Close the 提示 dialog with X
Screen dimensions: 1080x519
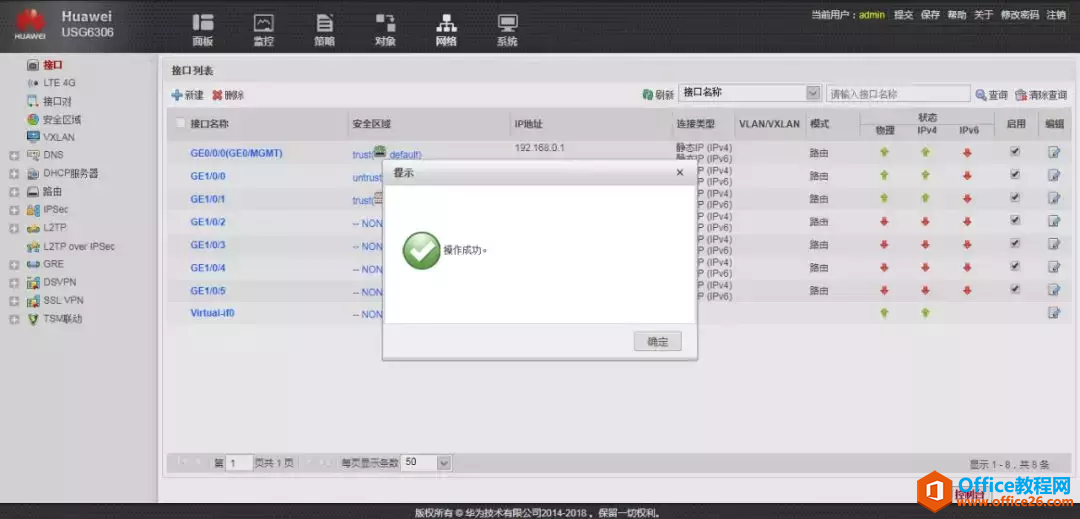[x=680, y=173]
